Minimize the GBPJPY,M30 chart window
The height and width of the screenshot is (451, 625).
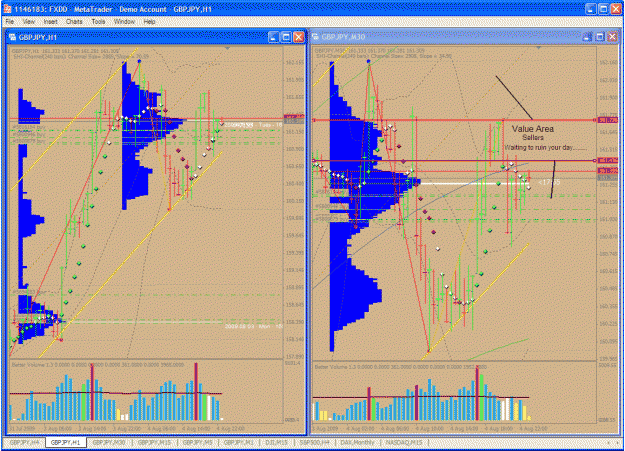(x=587, y=37)
